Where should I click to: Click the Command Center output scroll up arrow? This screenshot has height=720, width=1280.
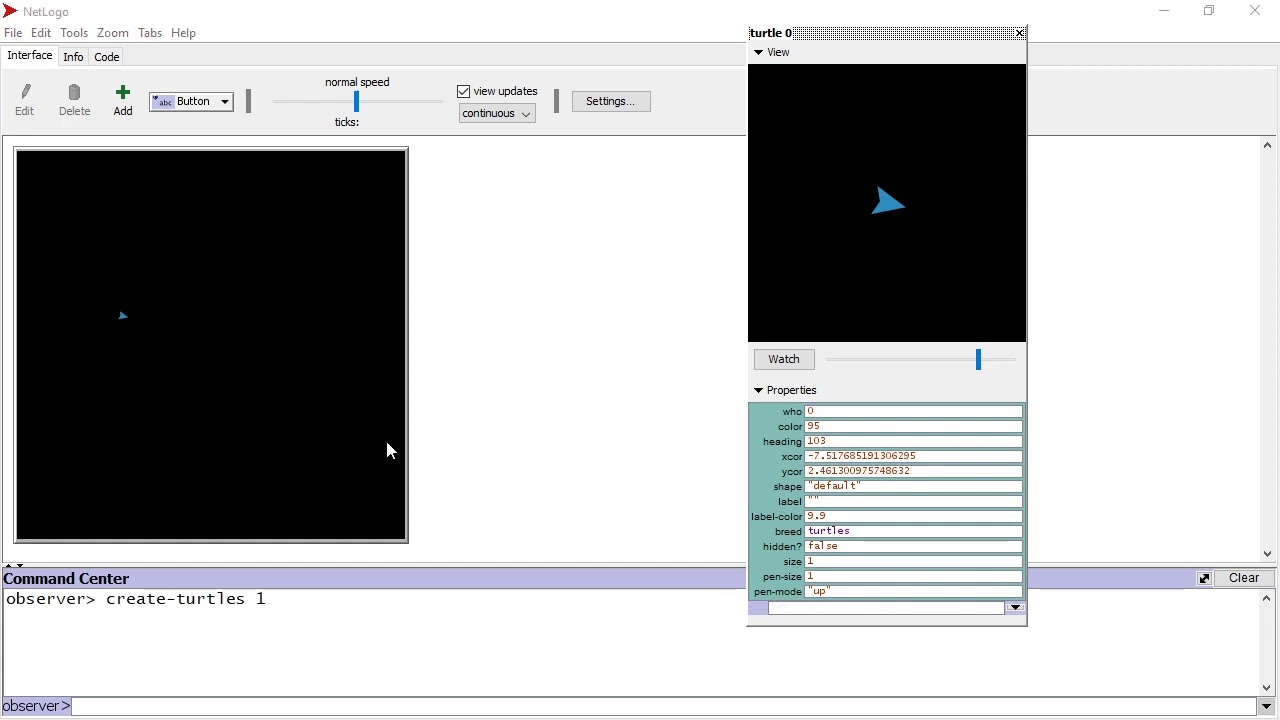coord(1268,599)
